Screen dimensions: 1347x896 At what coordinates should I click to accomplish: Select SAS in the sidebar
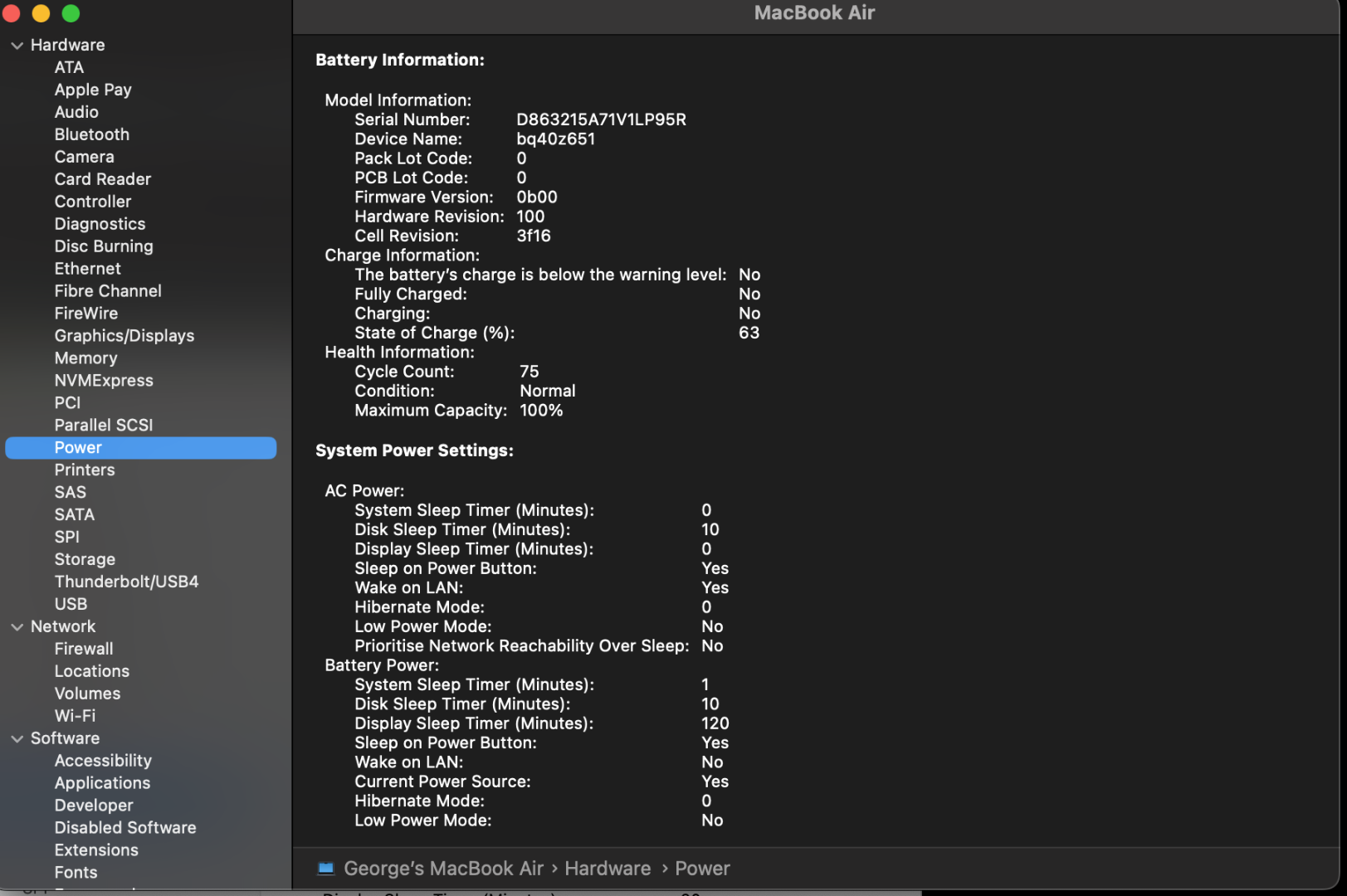click(70, 493)
